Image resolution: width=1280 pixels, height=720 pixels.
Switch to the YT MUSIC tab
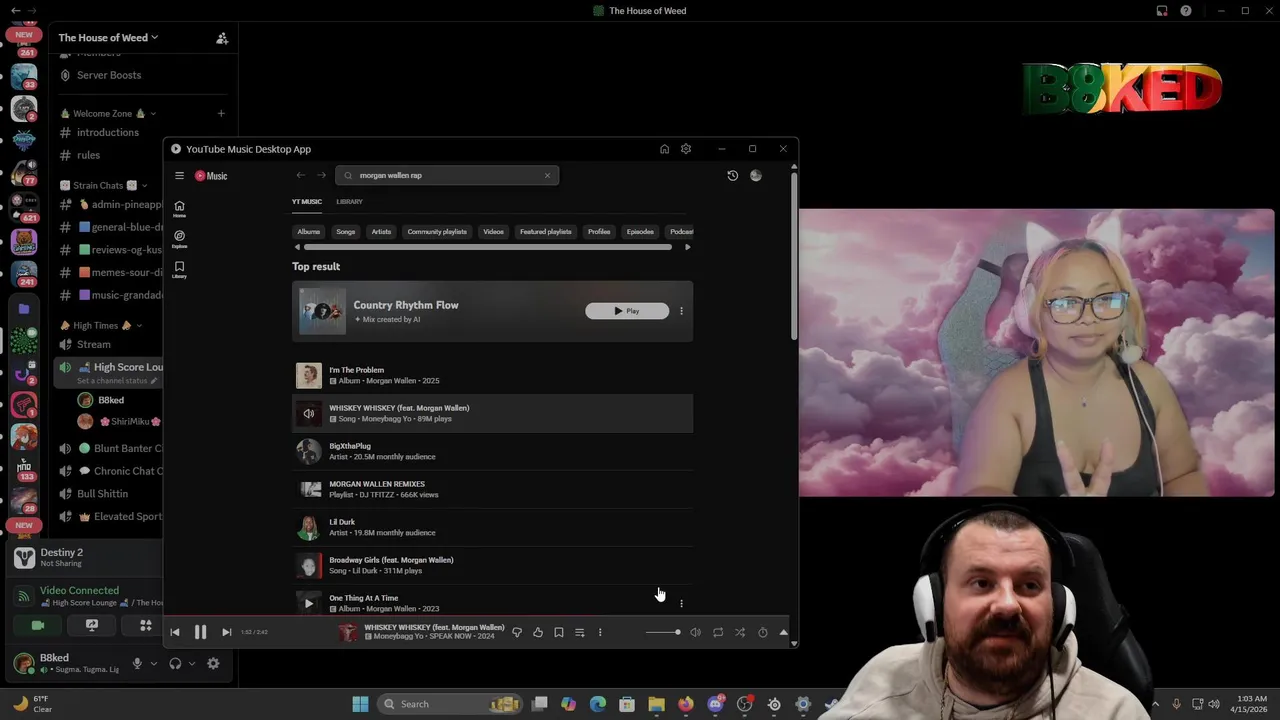307,202
